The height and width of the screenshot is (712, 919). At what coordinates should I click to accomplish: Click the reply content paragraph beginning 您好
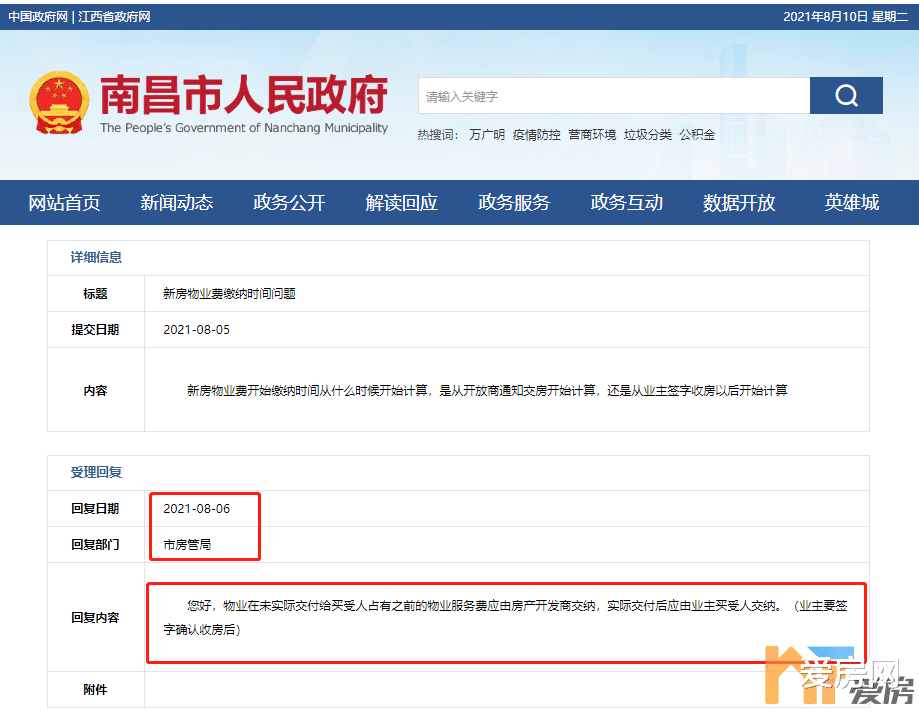pos(506,618)
